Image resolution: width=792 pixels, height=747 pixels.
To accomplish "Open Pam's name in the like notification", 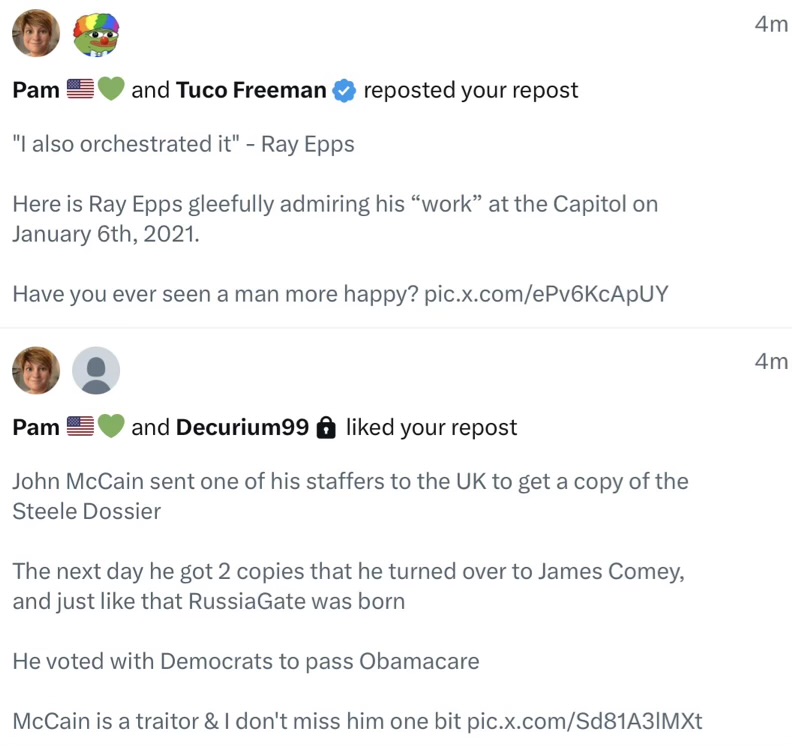I will tap(36, 428).
